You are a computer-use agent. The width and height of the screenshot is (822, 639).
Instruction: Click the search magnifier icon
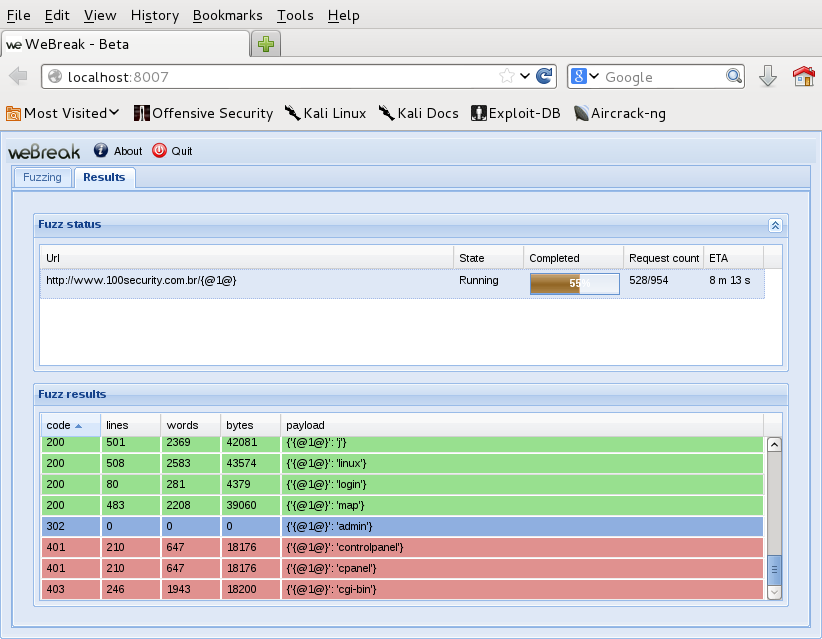click(x=734, y=77)
